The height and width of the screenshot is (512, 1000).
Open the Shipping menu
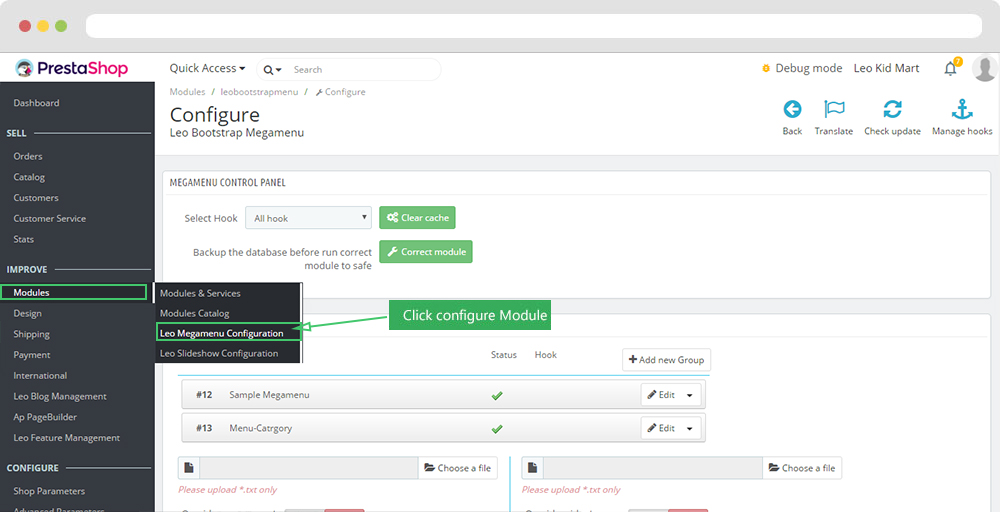click(x=31, y=334)
